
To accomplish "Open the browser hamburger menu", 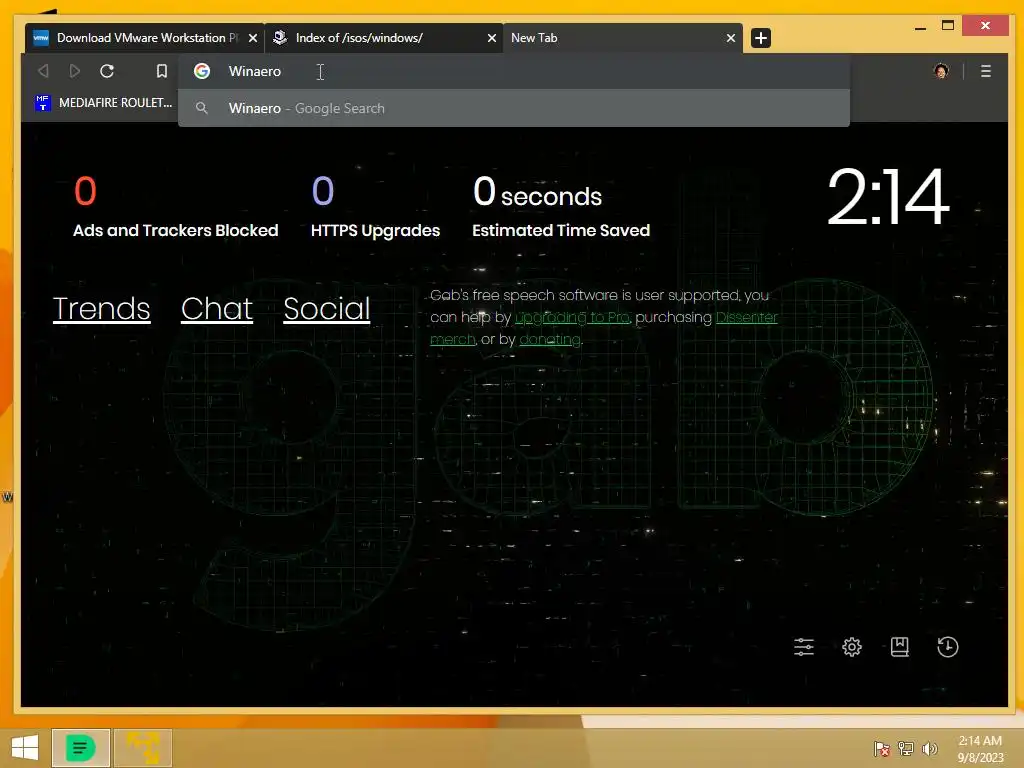I will pos(985,71).
